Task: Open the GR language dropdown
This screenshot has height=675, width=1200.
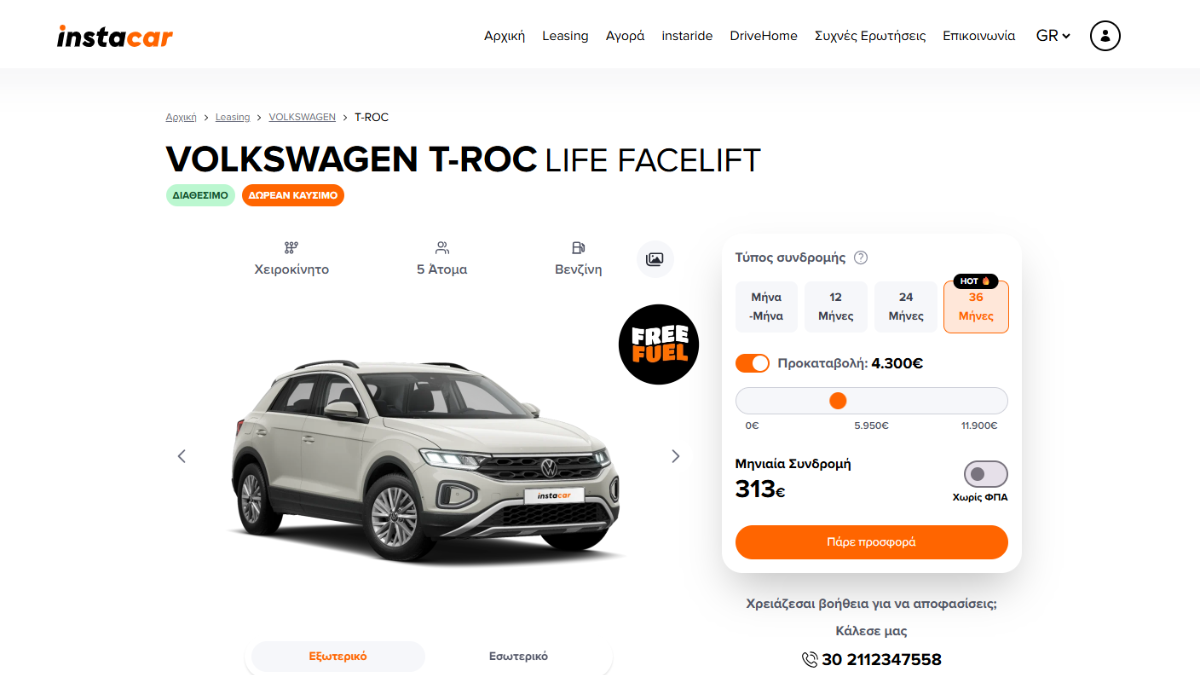Action: pos(1053,36)
